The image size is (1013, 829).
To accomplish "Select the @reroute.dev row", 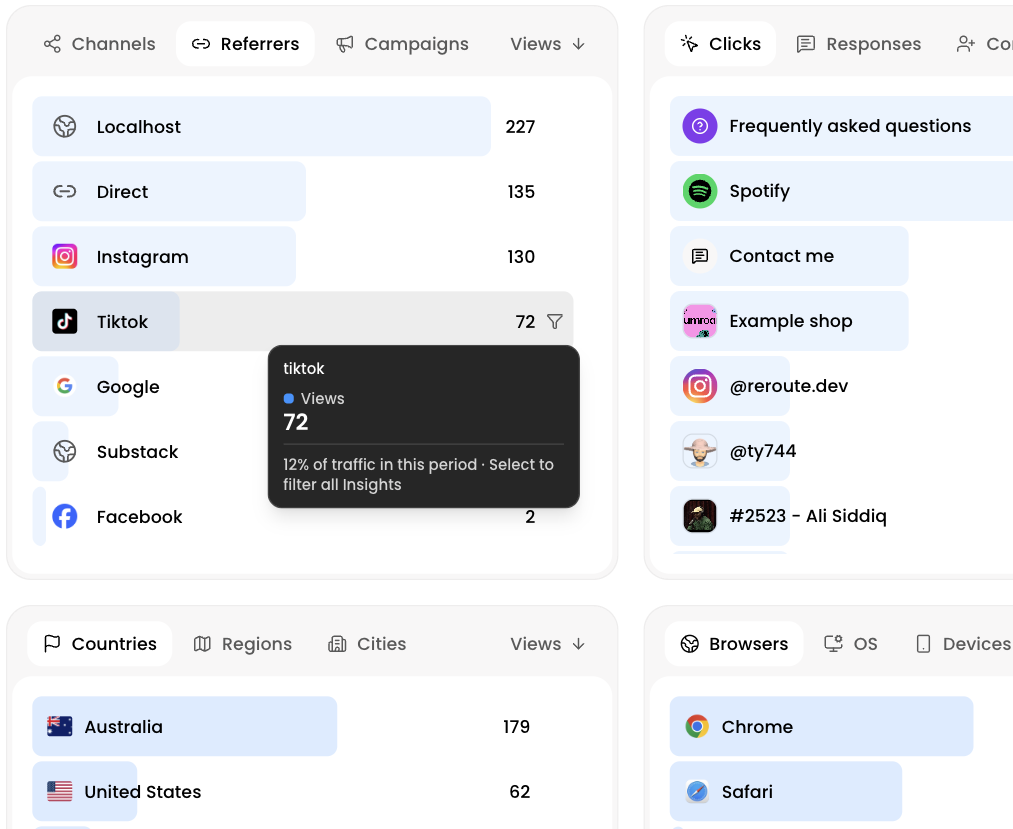I will [841, 386].
